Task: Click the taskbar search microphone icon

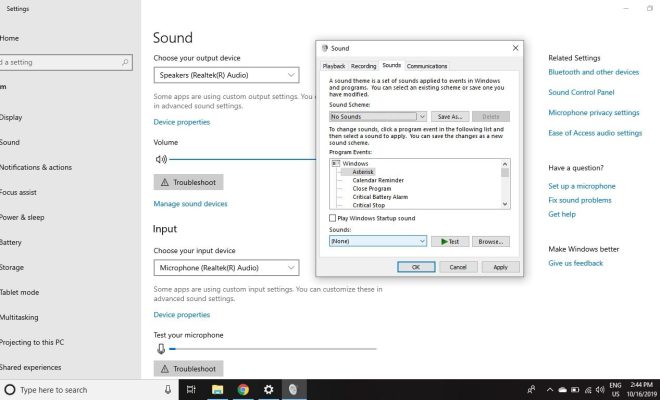Action: (168, 389)
